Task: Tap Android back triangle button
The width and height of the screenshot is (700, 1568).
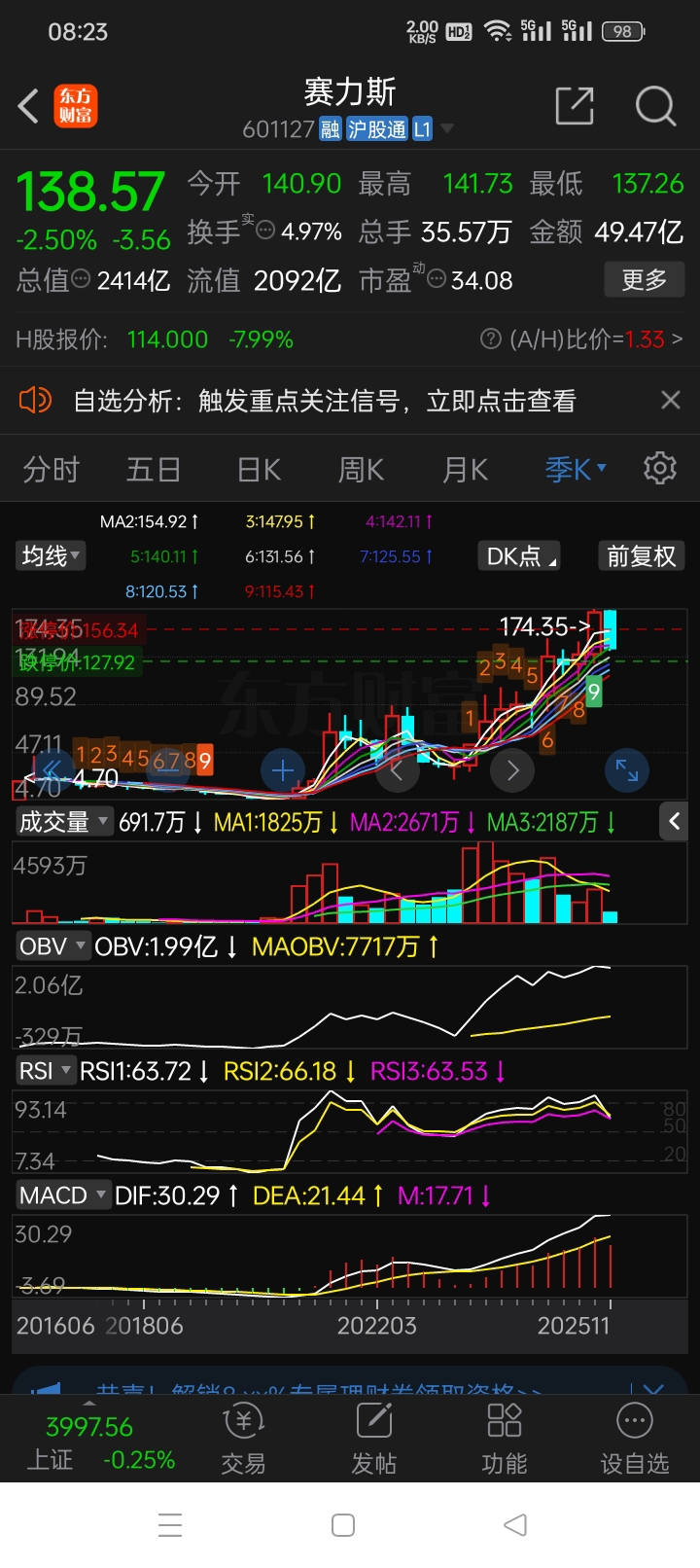Action: click(515, 1525)
